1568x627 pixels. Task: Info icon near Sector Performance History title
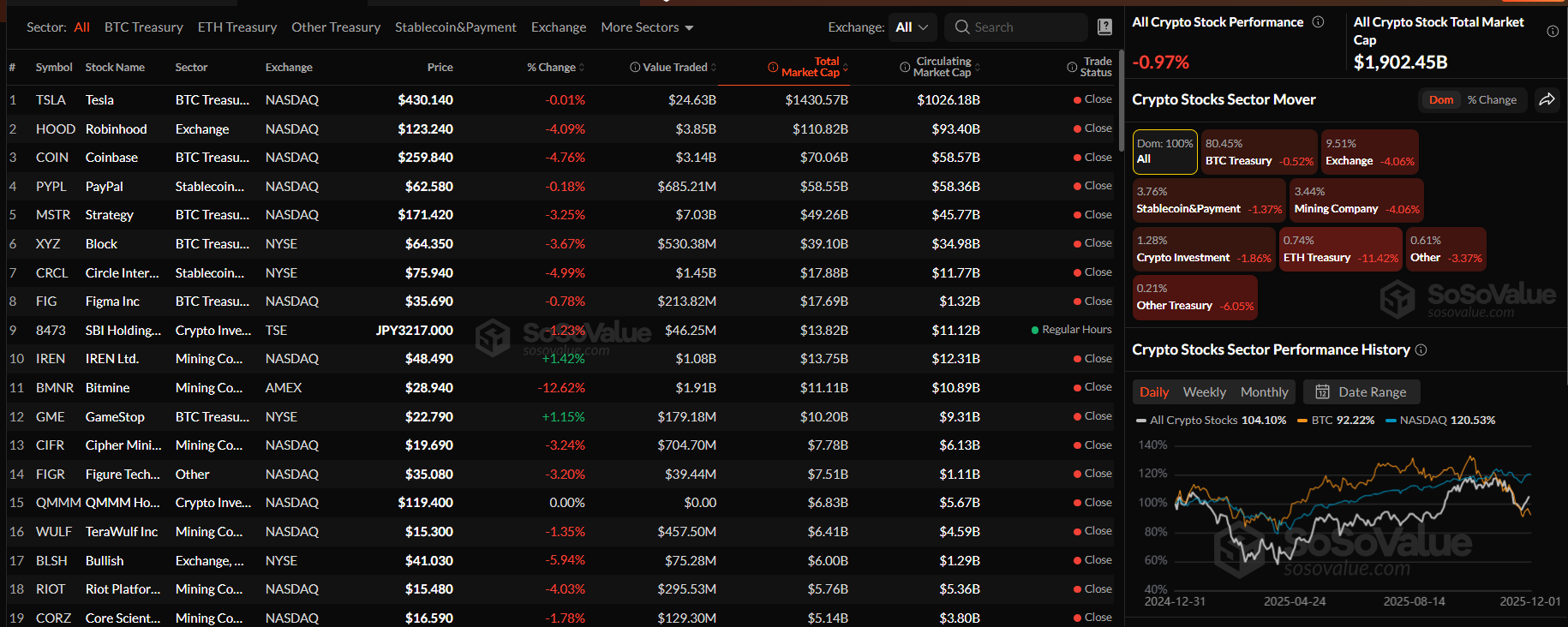(1421, 349)
